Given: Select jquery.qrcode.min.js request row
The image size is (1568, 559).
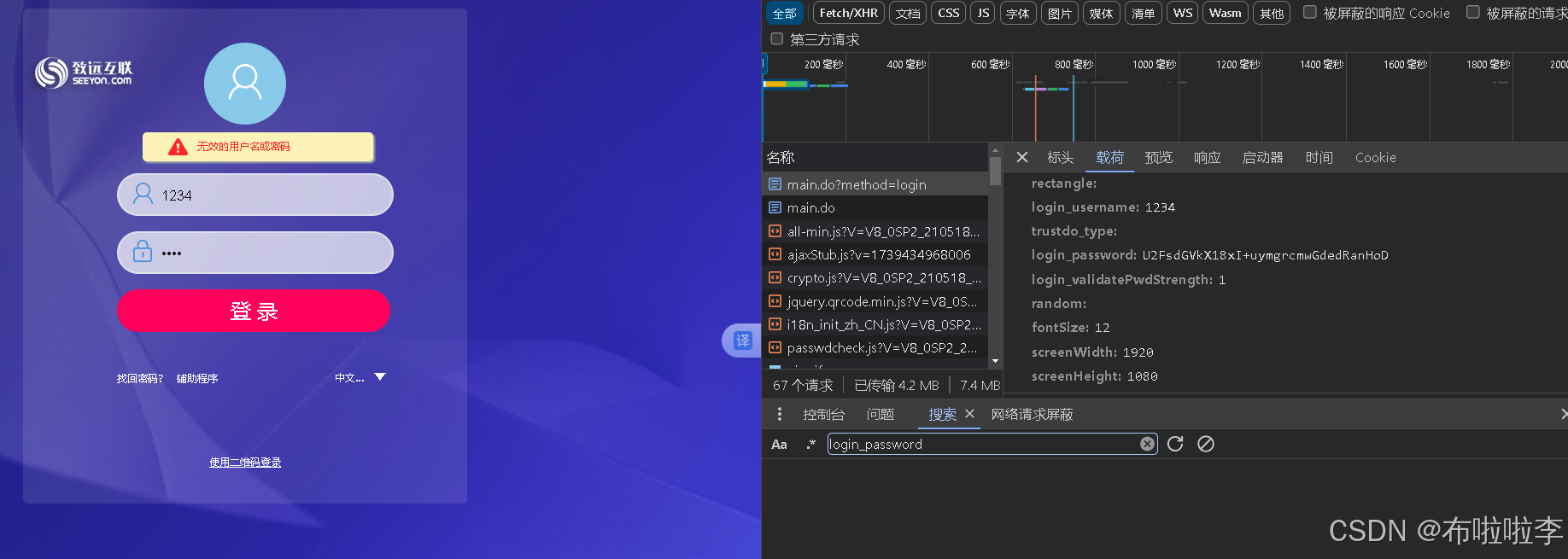Looking at the screenshot, I should (x=875, y=301).
